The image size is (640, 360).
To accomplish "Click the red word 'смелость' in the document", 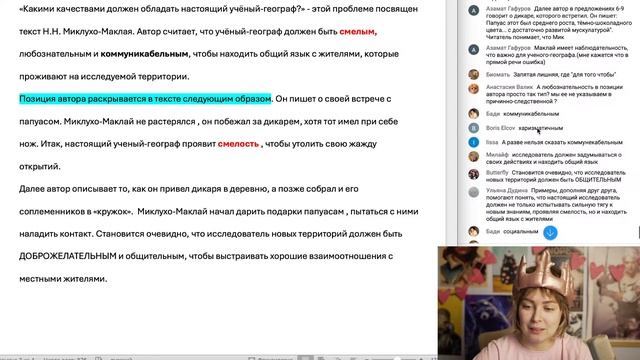I will tap(238, 144).
